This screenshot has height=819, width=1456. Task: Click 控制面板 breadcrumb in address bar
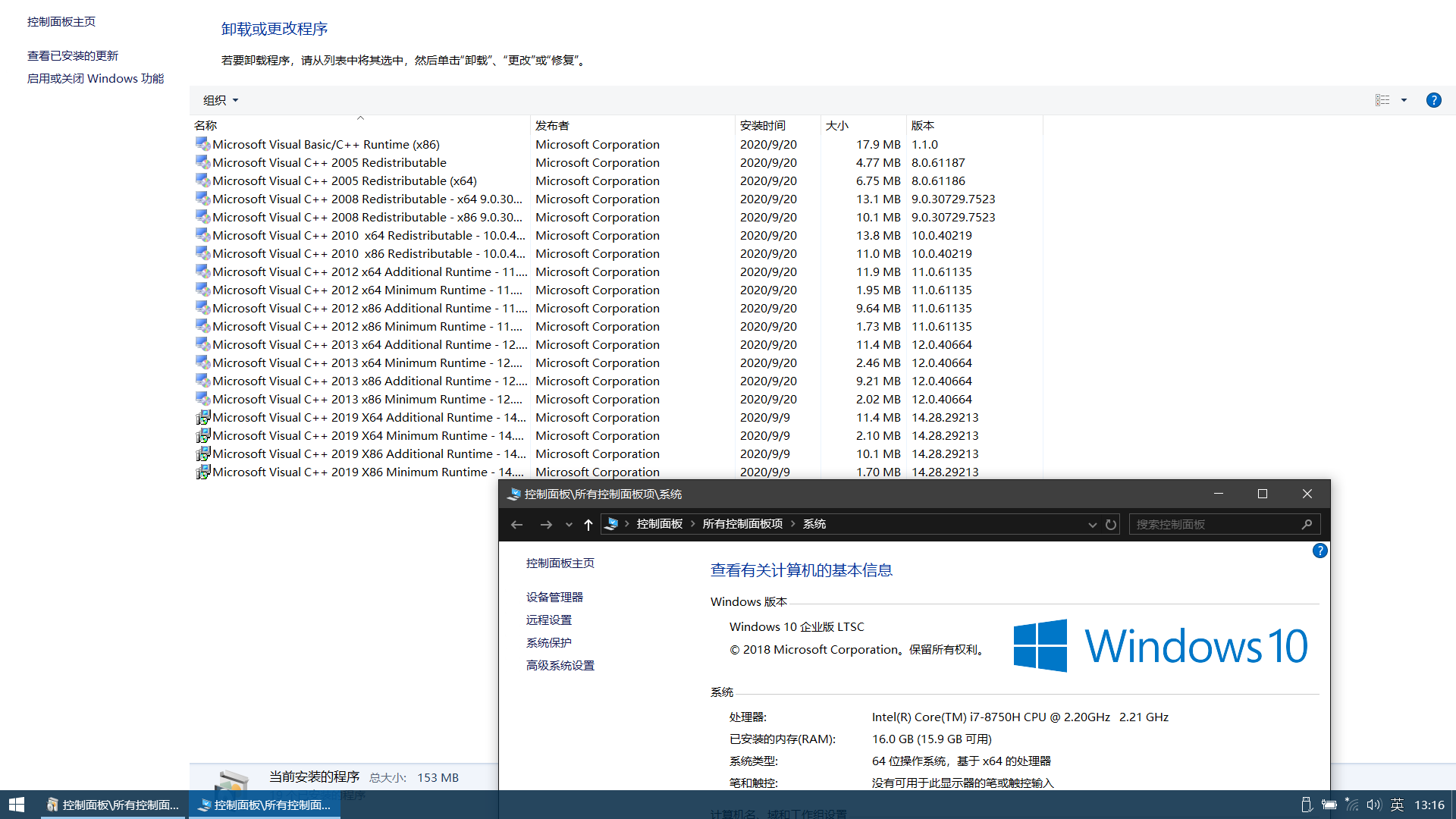coord(660,524)
